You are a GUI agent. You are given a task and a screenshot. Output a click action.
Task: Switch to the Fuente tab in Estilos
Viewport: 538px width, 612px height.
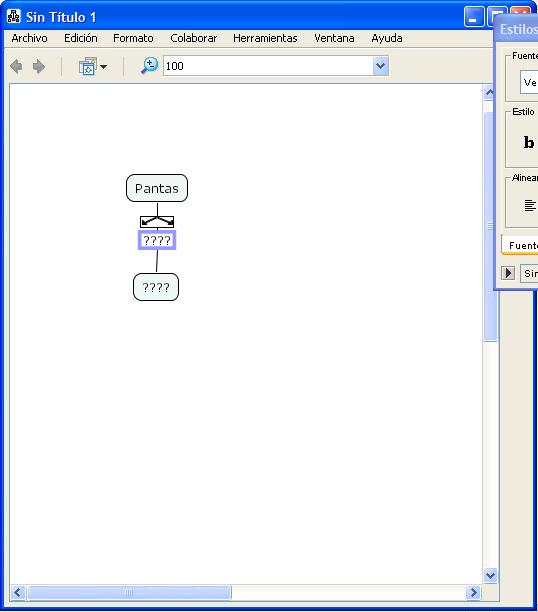pos(522,246)
